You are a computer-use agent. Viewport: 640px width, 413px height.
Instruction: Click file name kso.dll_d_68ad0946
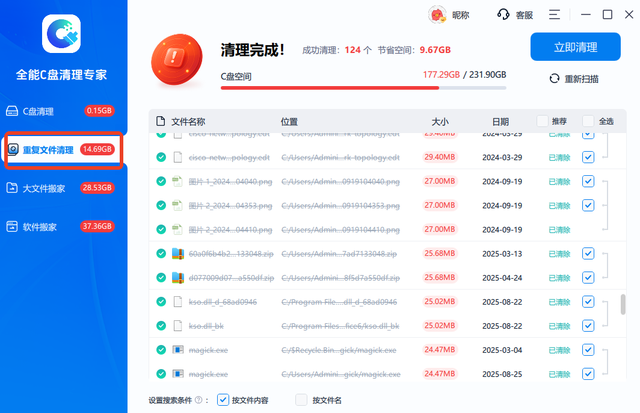[x=222, y=302]
